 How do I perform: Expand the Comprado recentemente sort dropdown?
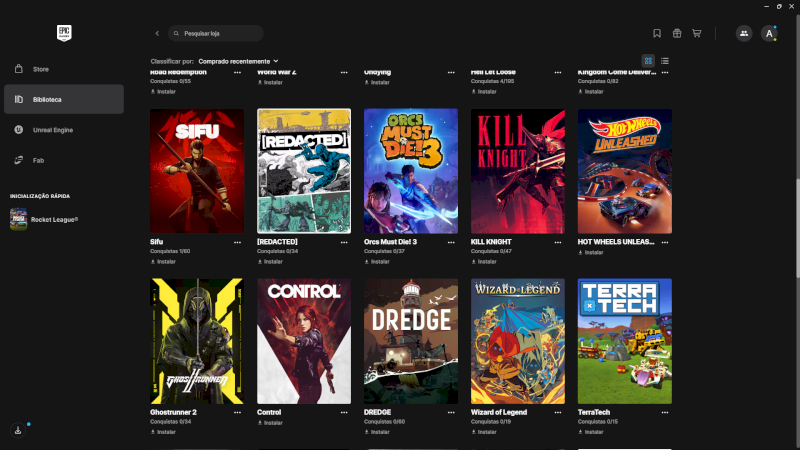click(x=238, y=61)
